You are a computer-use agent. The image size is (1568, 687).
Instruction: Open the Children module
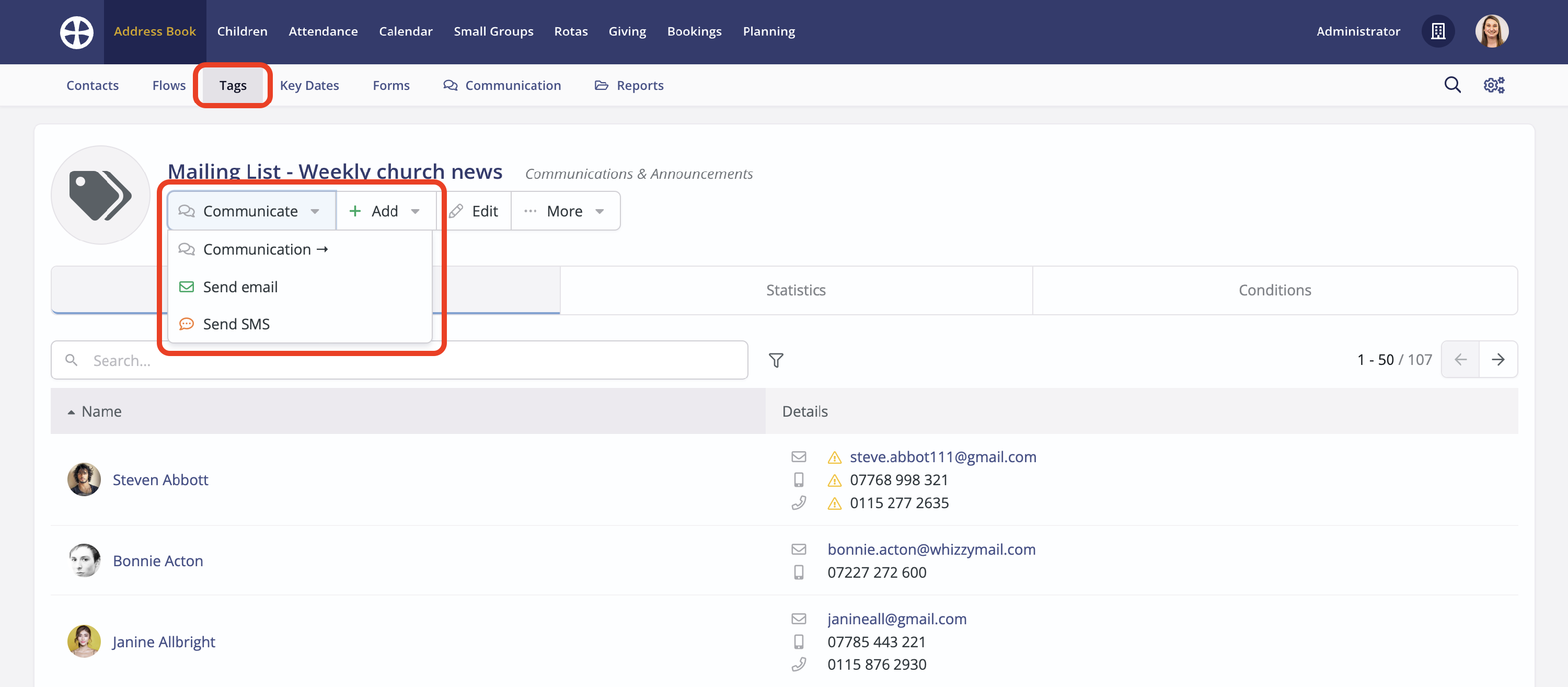(243, 31)
